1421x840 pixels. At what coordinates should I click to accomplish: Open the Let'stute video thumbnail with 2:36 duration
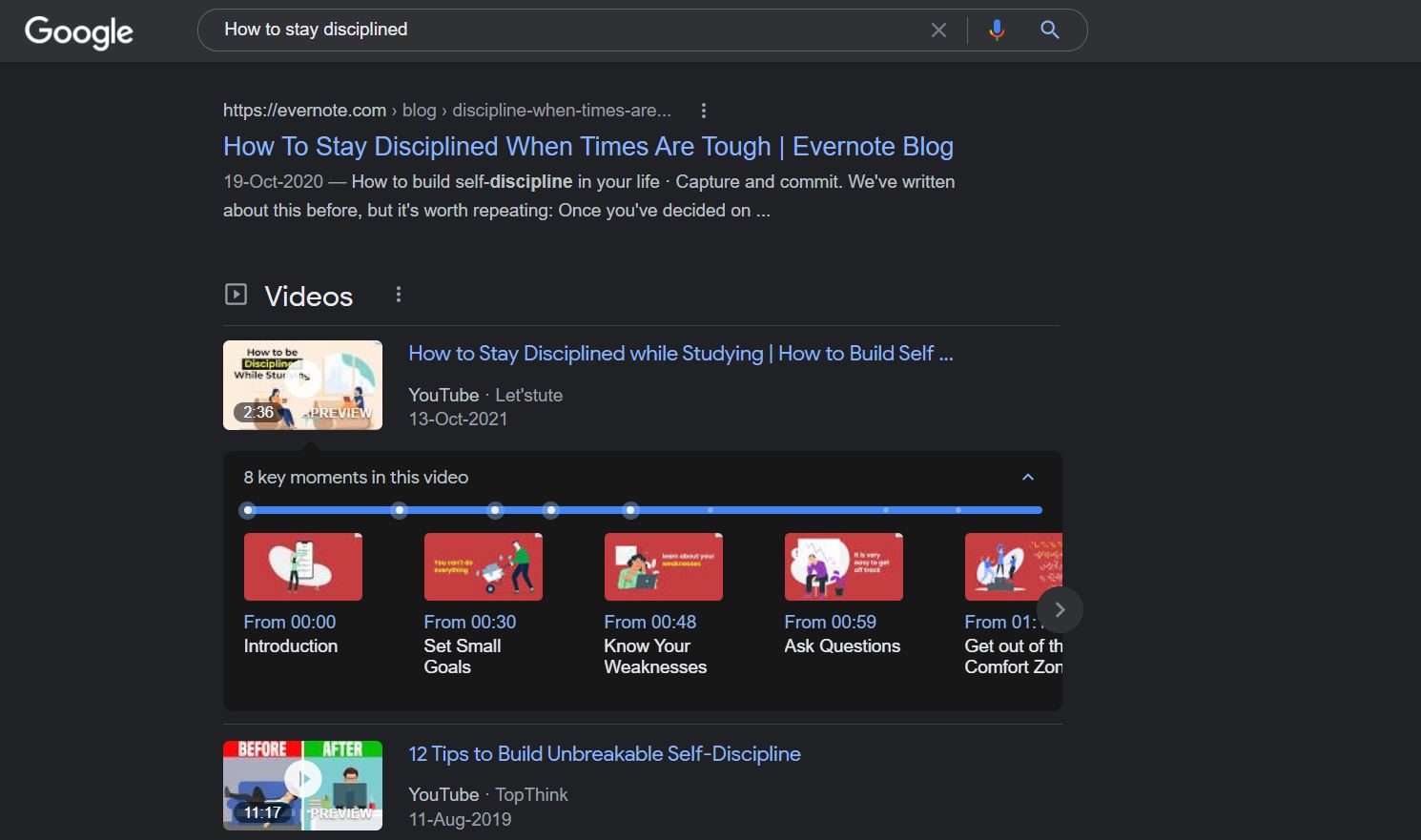[302, 385]
